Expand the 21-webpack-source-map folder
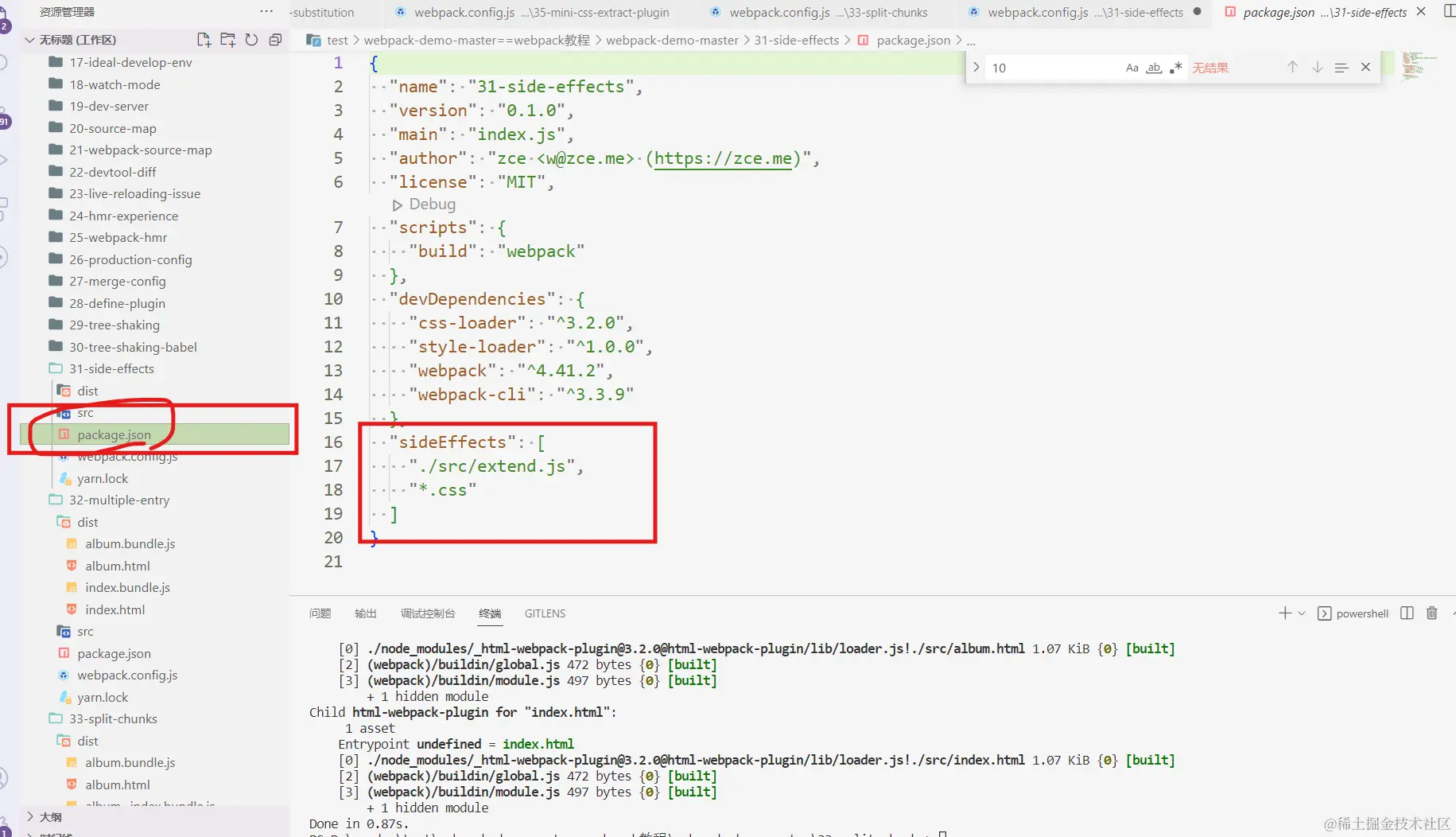This screenshot has height=837, width=1456. click(x=140, y=150)
